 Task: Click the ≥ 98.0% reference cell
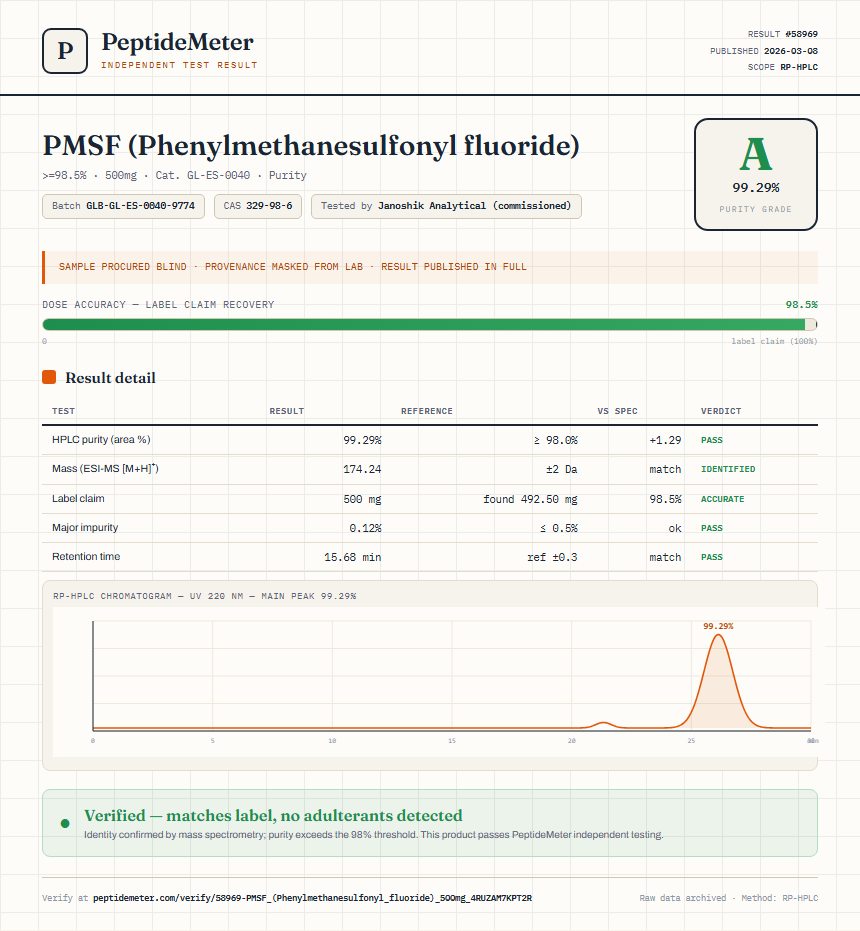(x=555, y=440)
